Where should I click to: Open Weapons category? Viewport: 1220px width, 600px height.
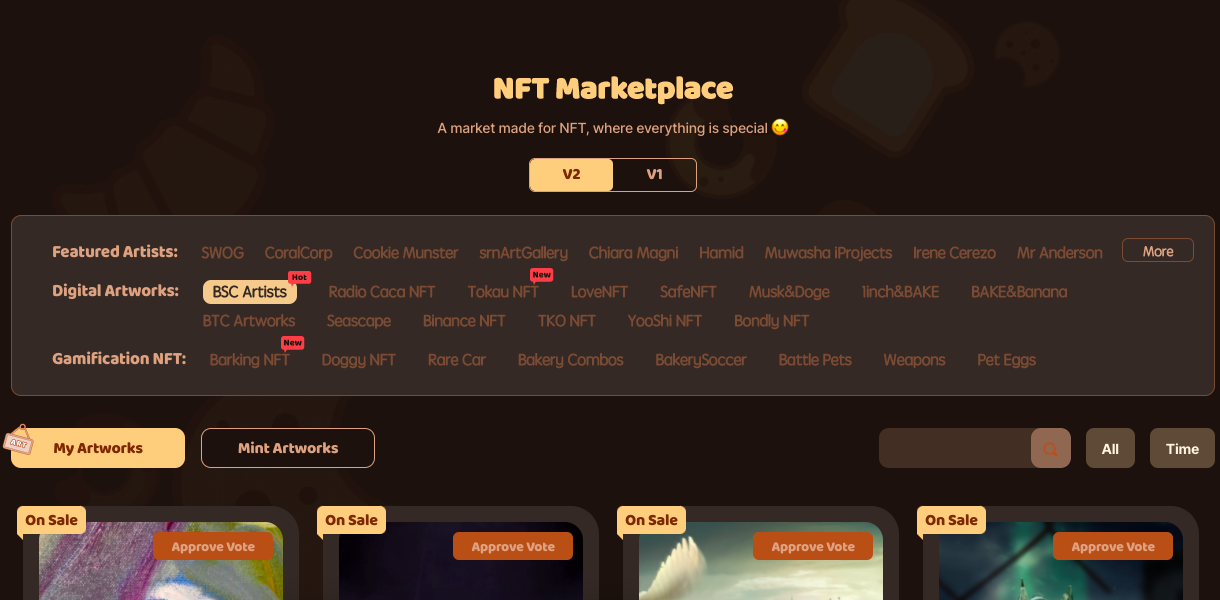[914, 360]
